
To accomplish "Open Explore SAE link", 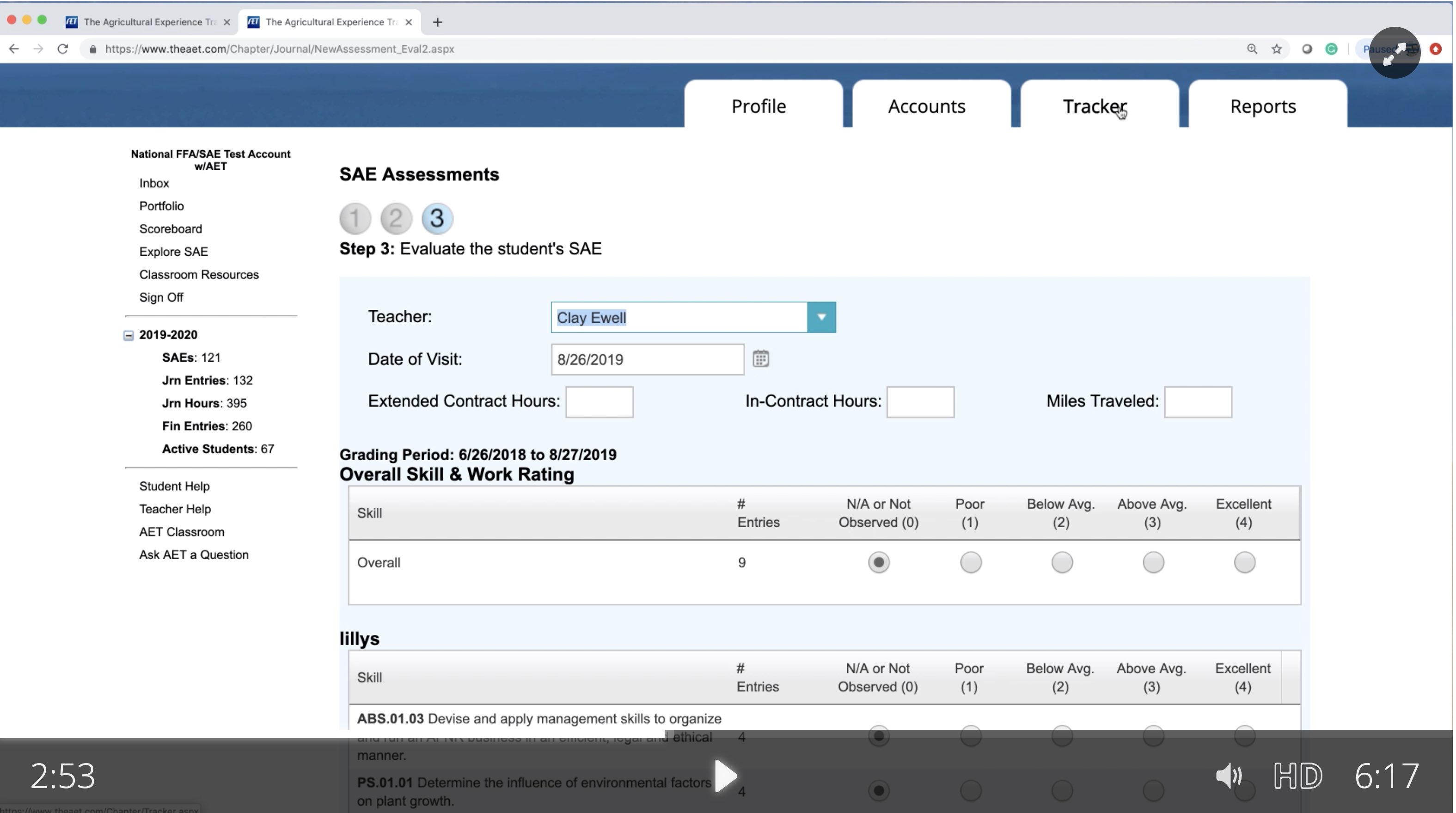I will click(x=173, y=252).
